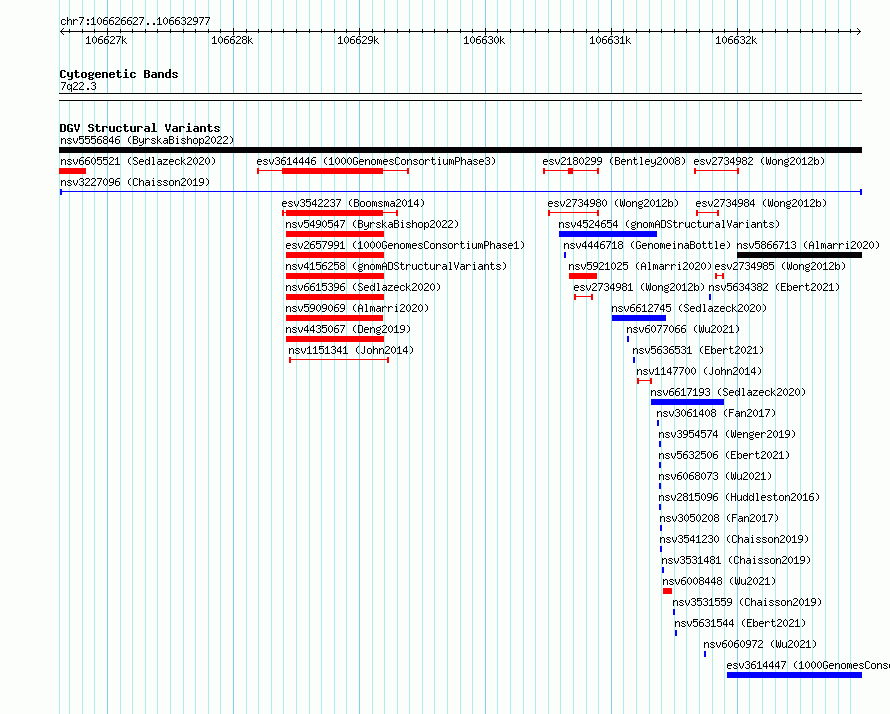Image resolution: width=890 pixels, height=714 pixels.
Task: Select nsv3531559 (Chaisson2019) label
Action: (x=747, y=602)
